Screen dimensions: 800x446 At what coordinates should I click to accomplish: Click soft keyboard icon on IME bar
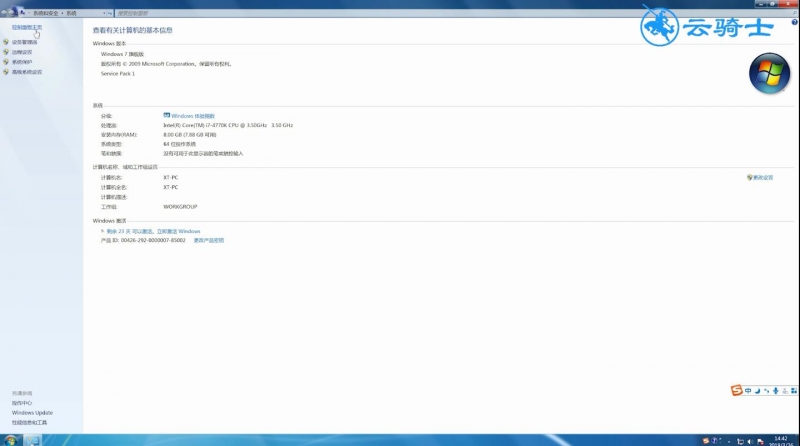click(785, 391)
